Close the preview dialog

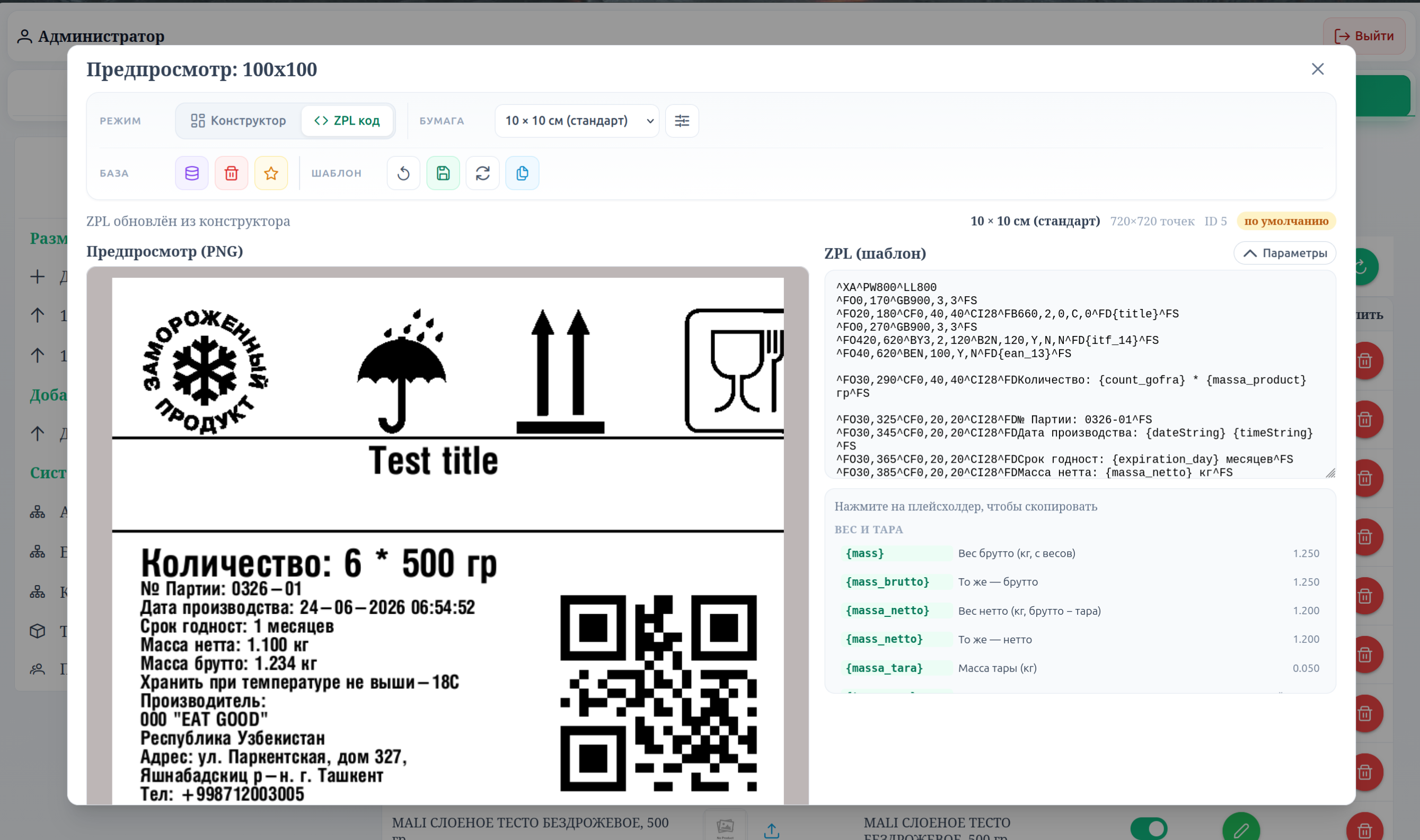1318,69
